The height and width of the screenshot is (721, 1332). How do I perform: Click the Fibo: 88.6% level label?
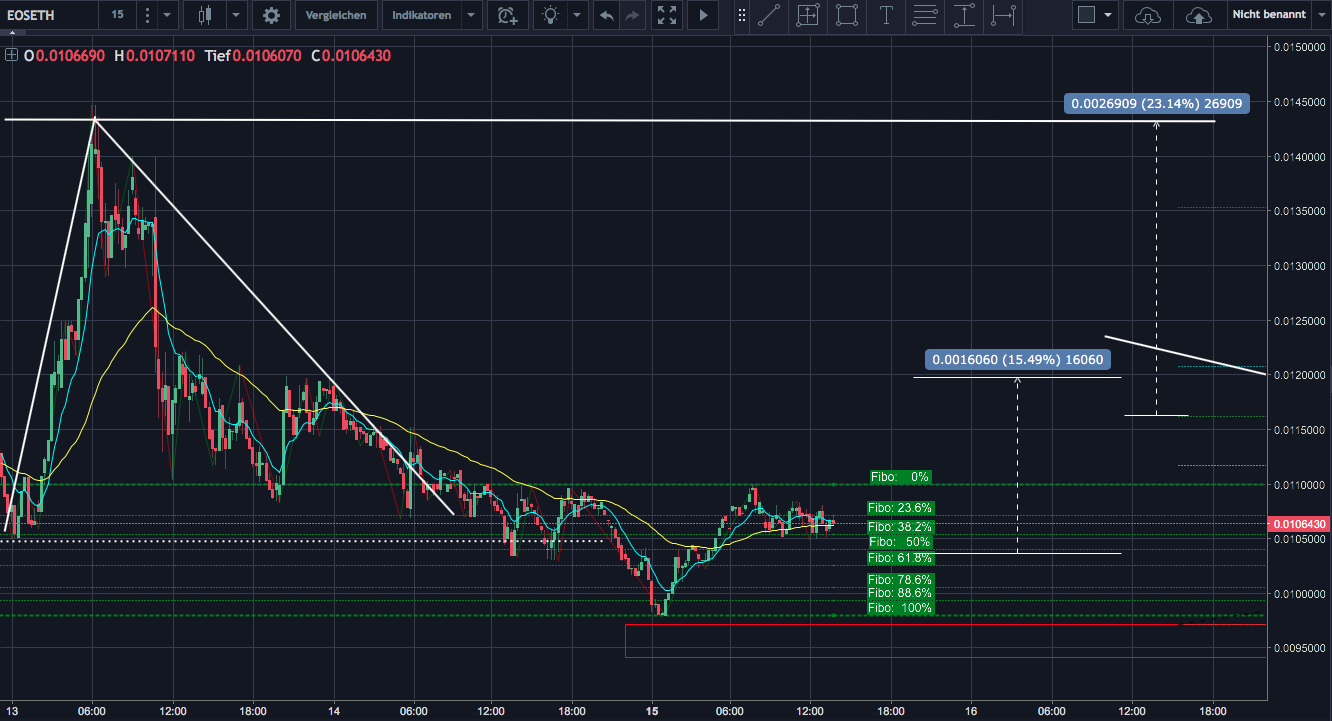pyautogui.click(x=900, y=593)
